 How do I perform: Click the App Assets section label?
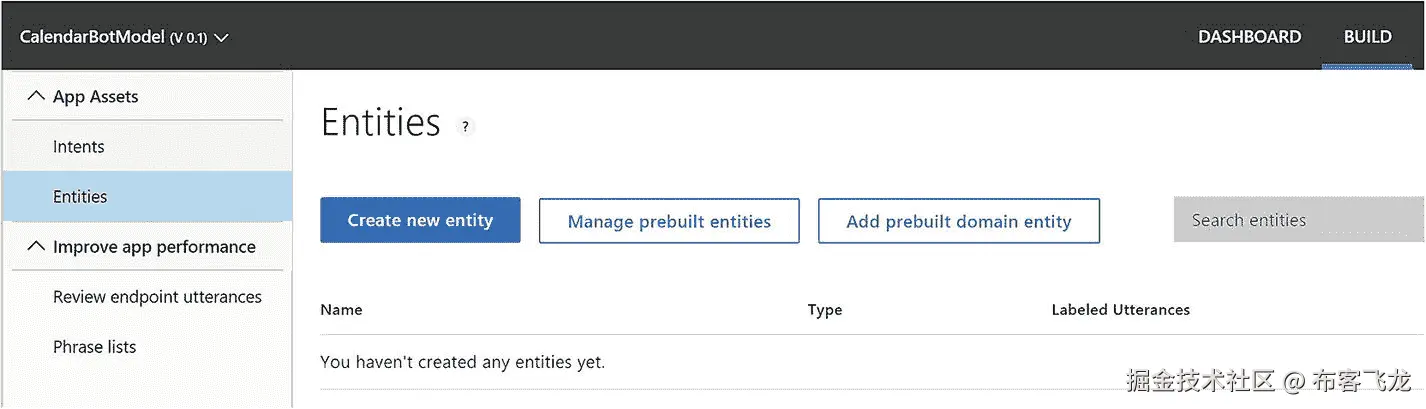96,97
